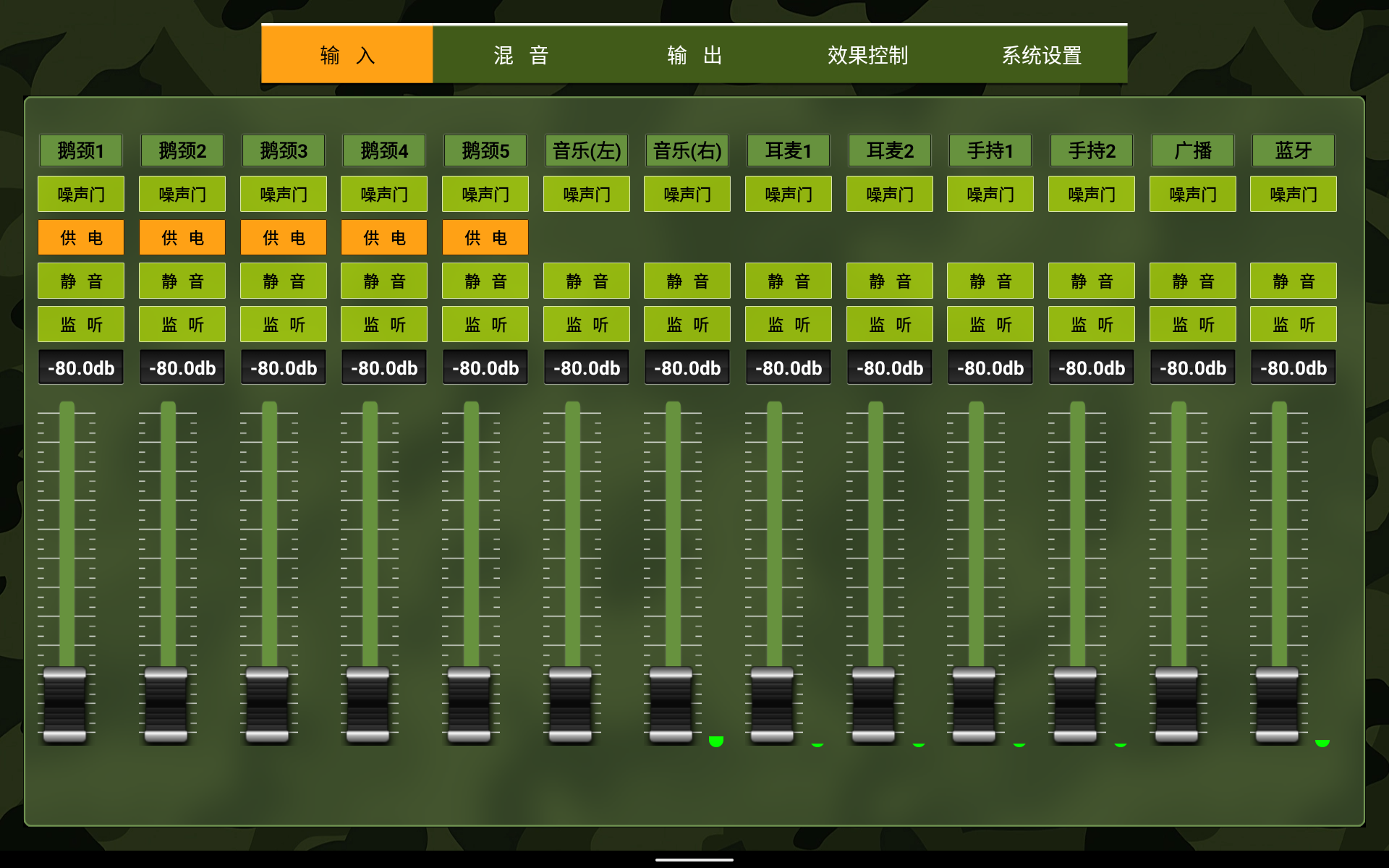The image size is (1389, 868).
Task: Click the 广播 channel name label
Action: click(1192, 150)
